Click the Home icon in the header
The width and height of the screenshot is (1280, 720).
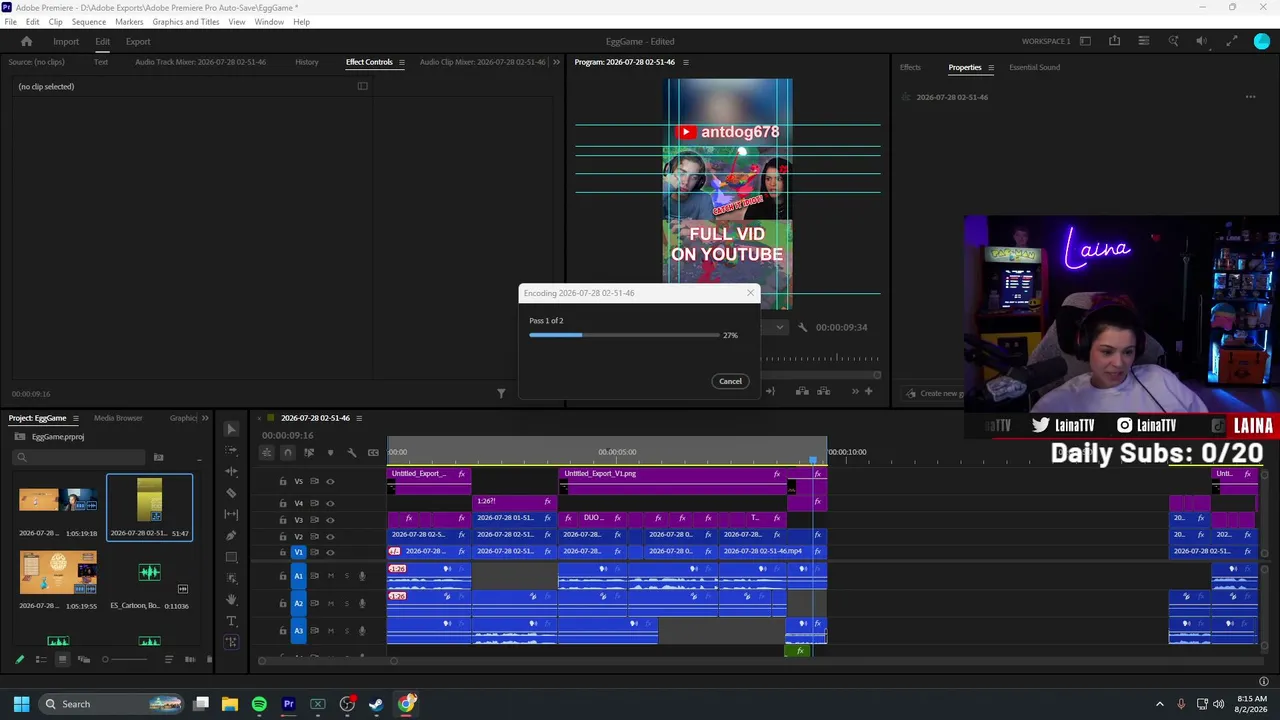point(27,41)
